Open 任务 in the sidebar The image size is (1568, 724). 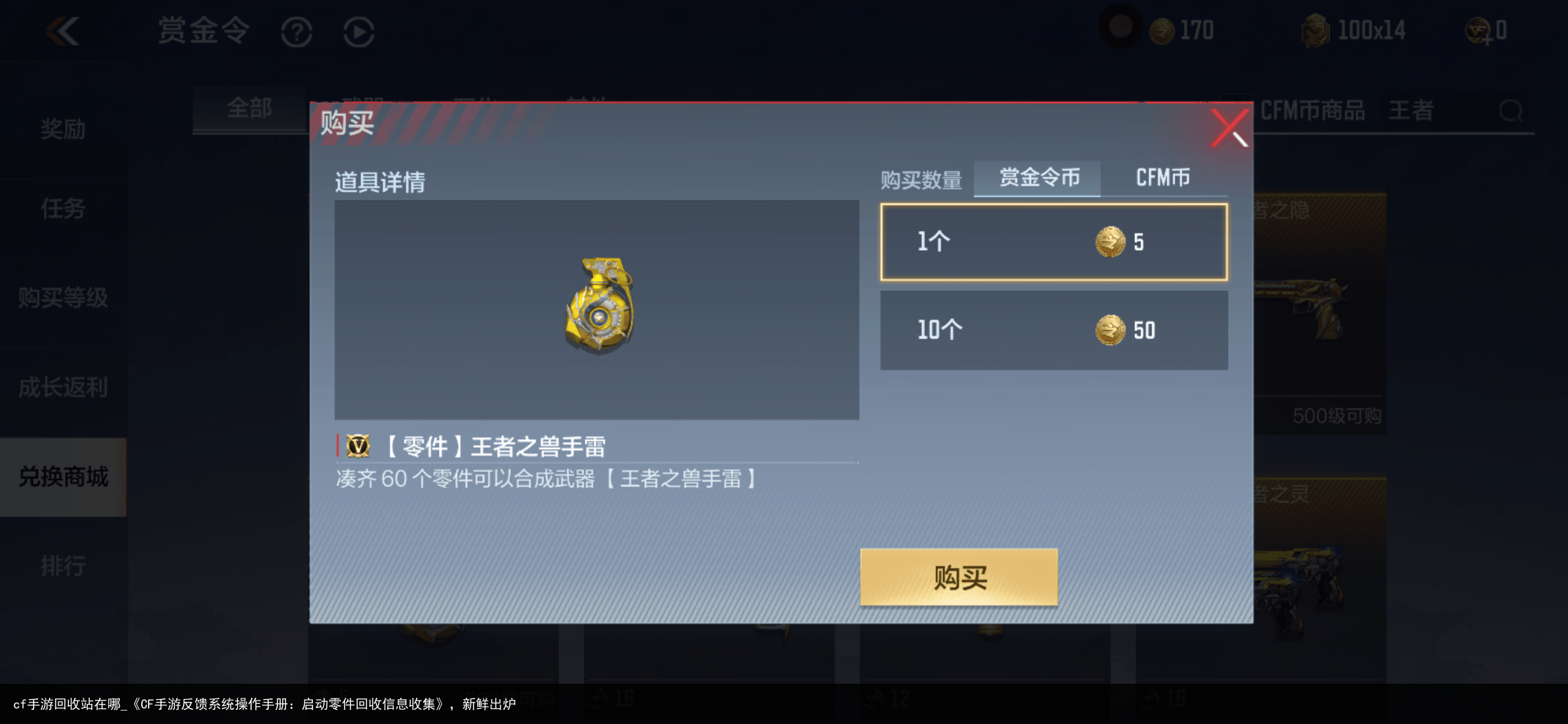(63, 208)
